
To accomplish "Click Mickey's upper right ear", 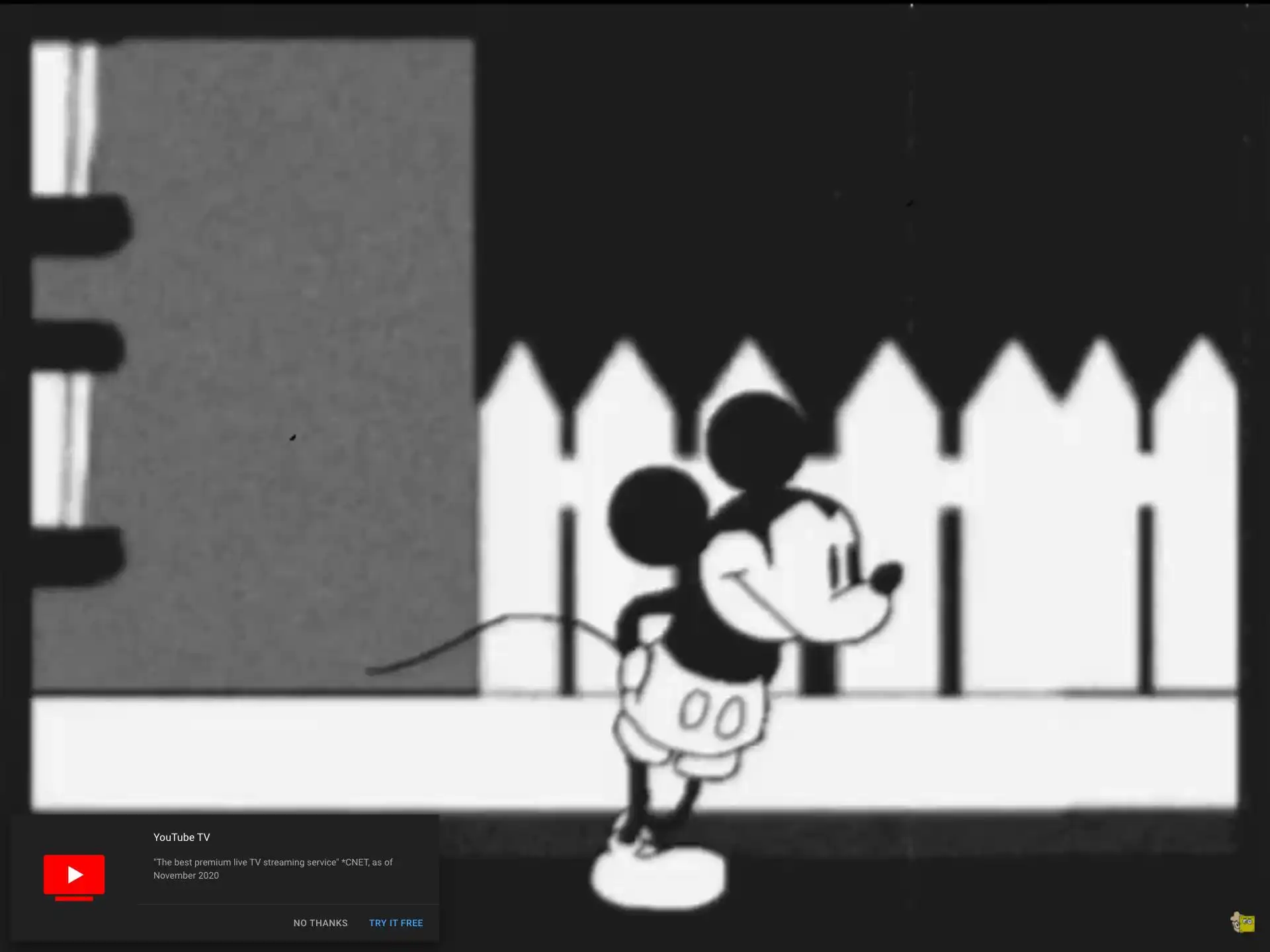I will (x=754, y=440).
